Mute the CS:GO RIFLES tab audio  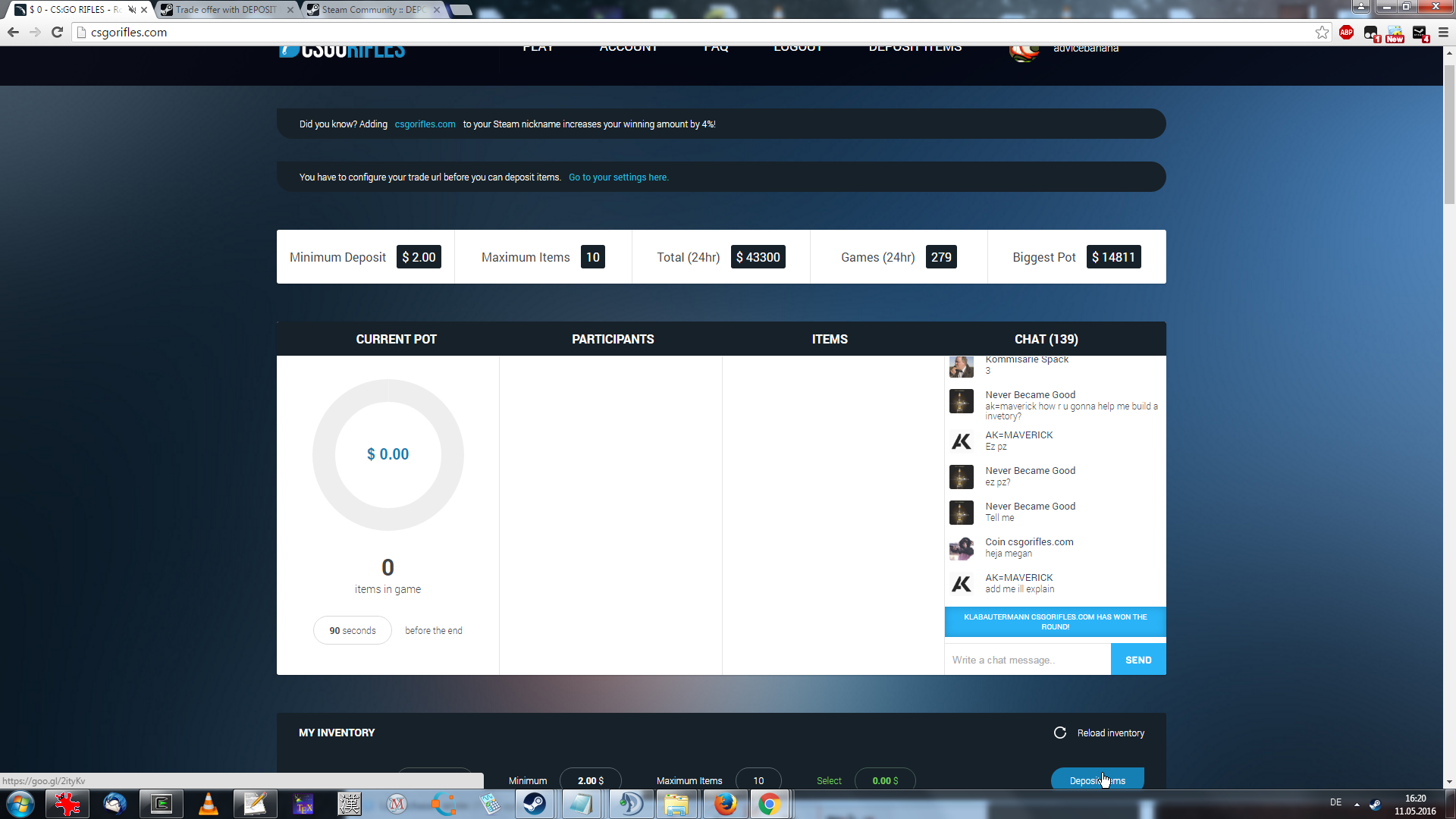tap(132, 10)
